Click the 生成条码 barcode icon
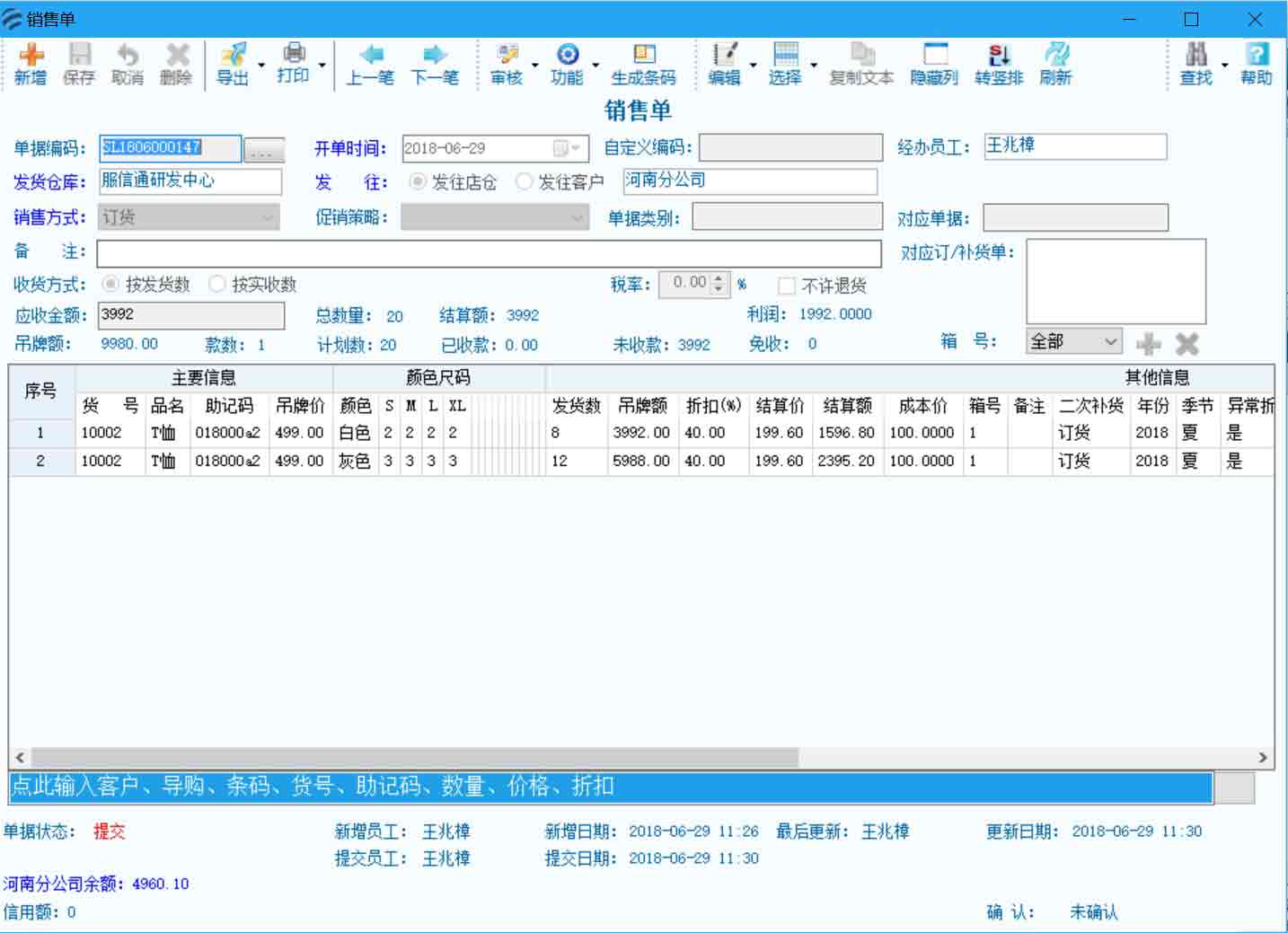 pyautogui.click(x=643, y=64)
